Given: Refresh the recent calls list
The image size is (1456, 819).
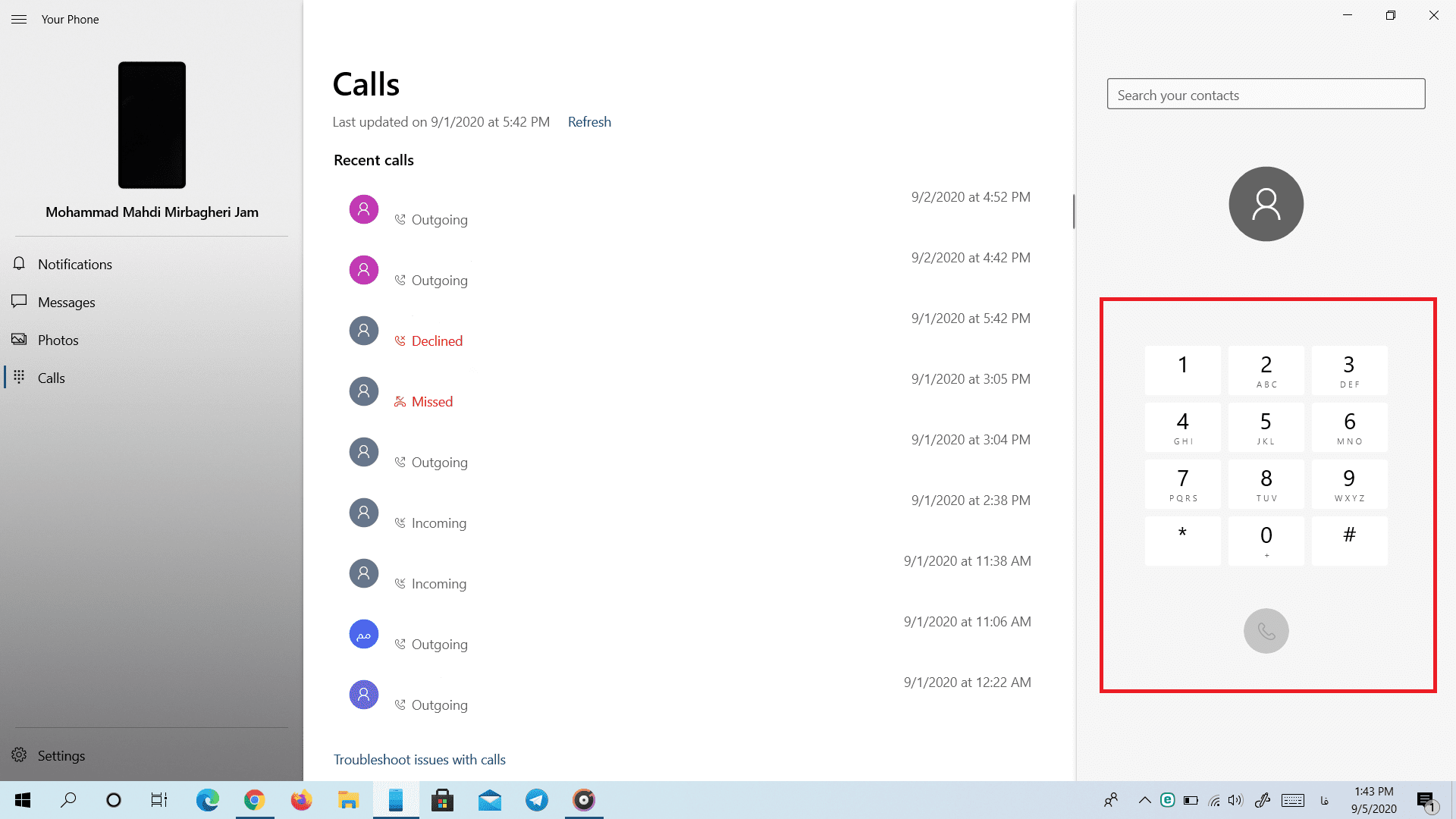Looking at the screenshot, I should coord(589,122).
